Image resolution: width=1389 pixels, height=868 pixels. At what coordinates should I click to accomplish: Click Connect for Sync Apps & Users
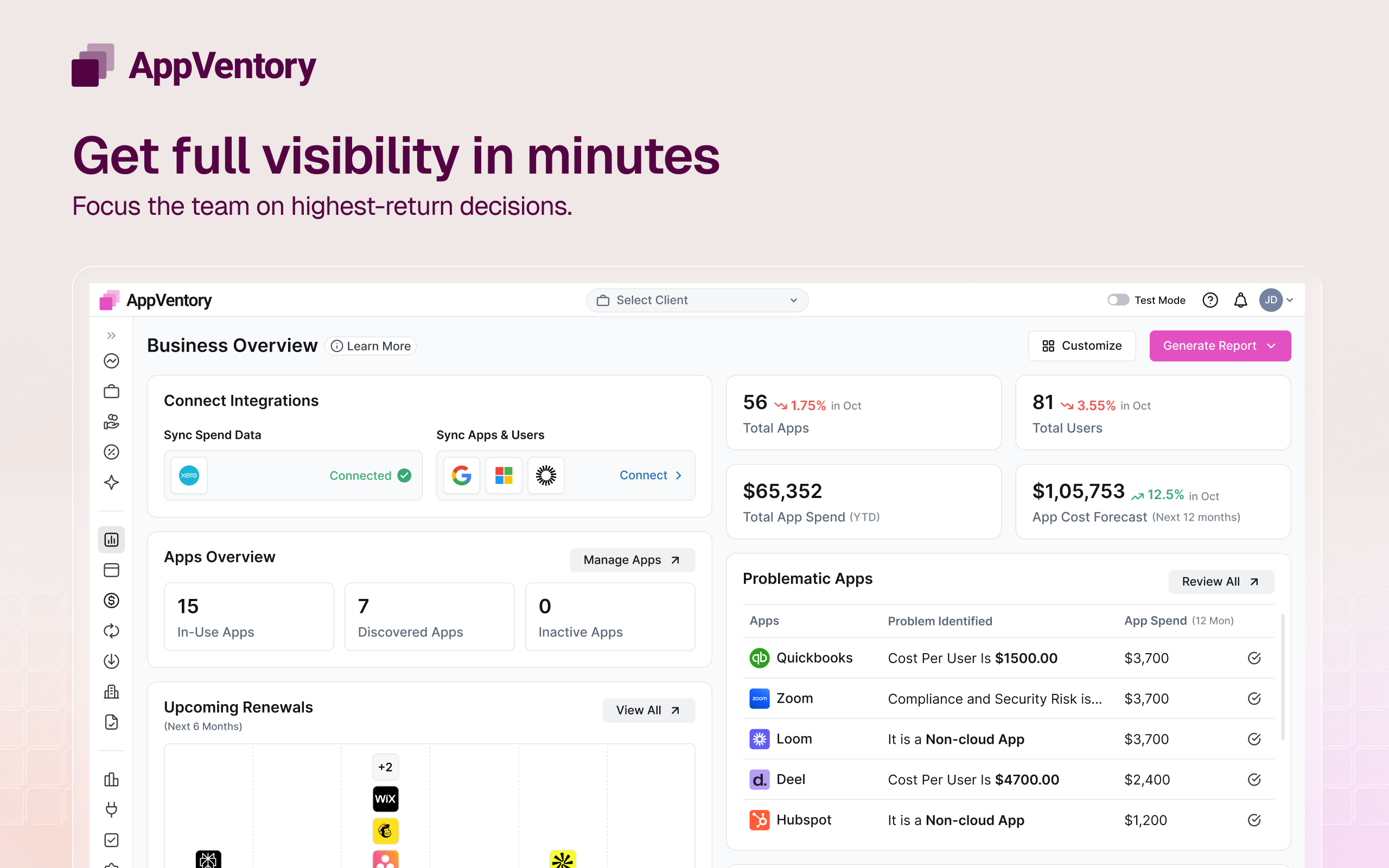[651, 475]
